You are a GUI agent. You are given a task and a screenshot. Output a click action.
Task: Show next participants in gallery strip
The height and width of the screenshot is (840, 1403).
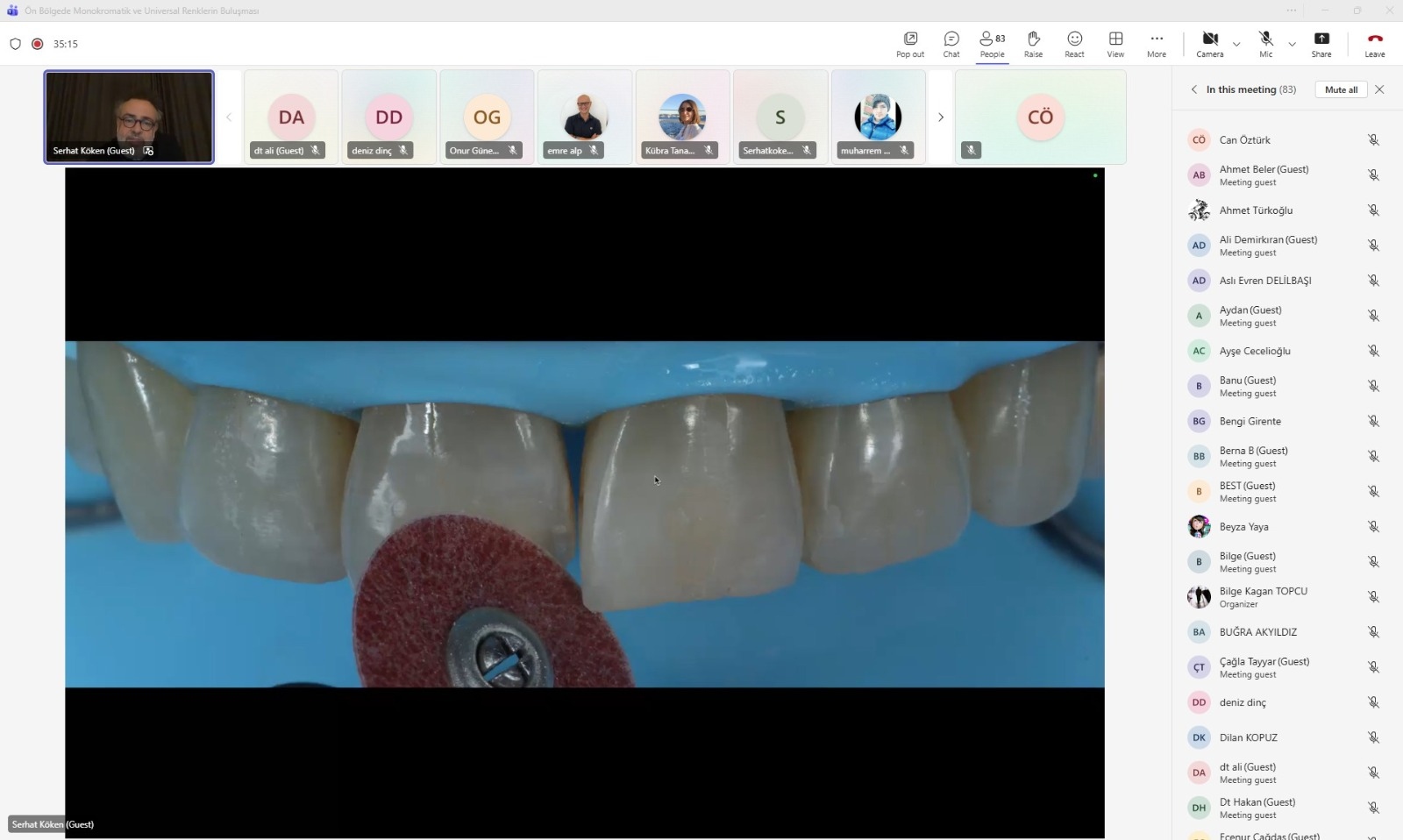[x=940, y=117]
